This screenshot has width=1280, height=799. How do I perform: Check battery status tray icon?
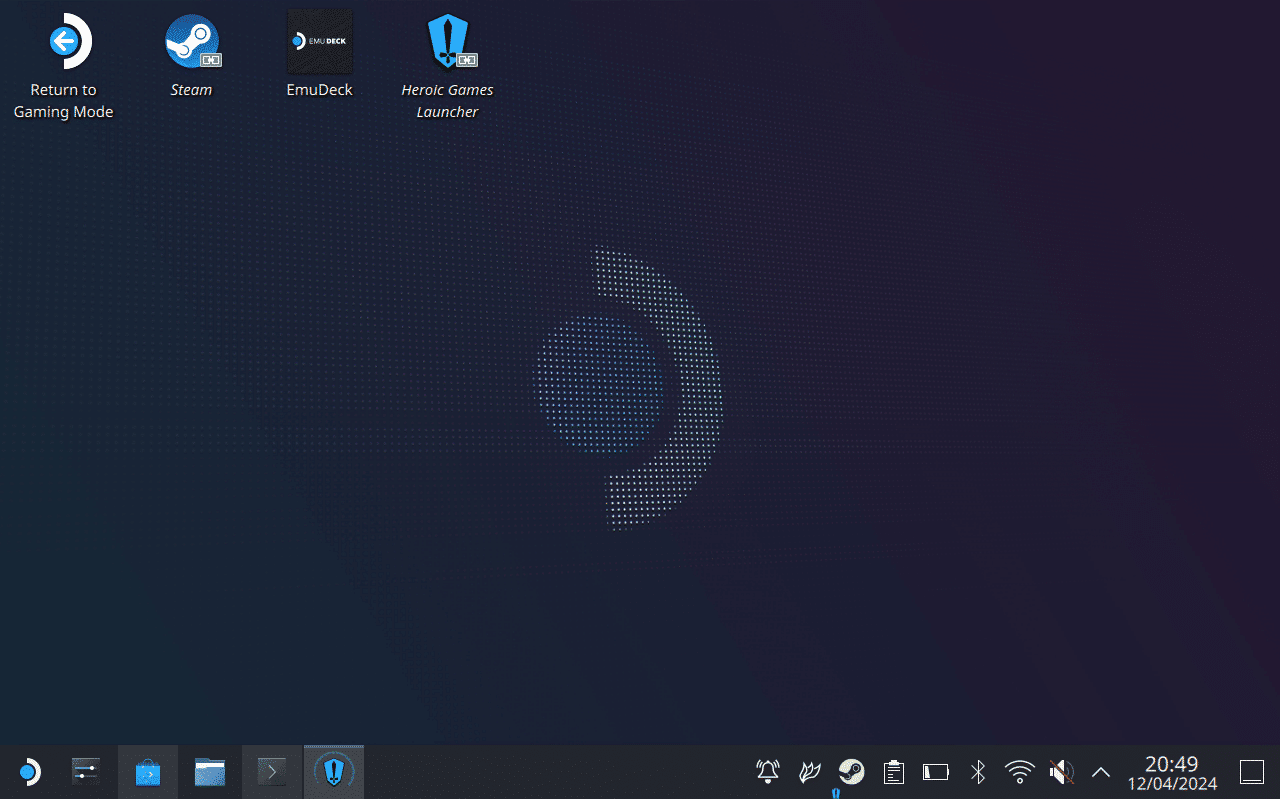936,771
